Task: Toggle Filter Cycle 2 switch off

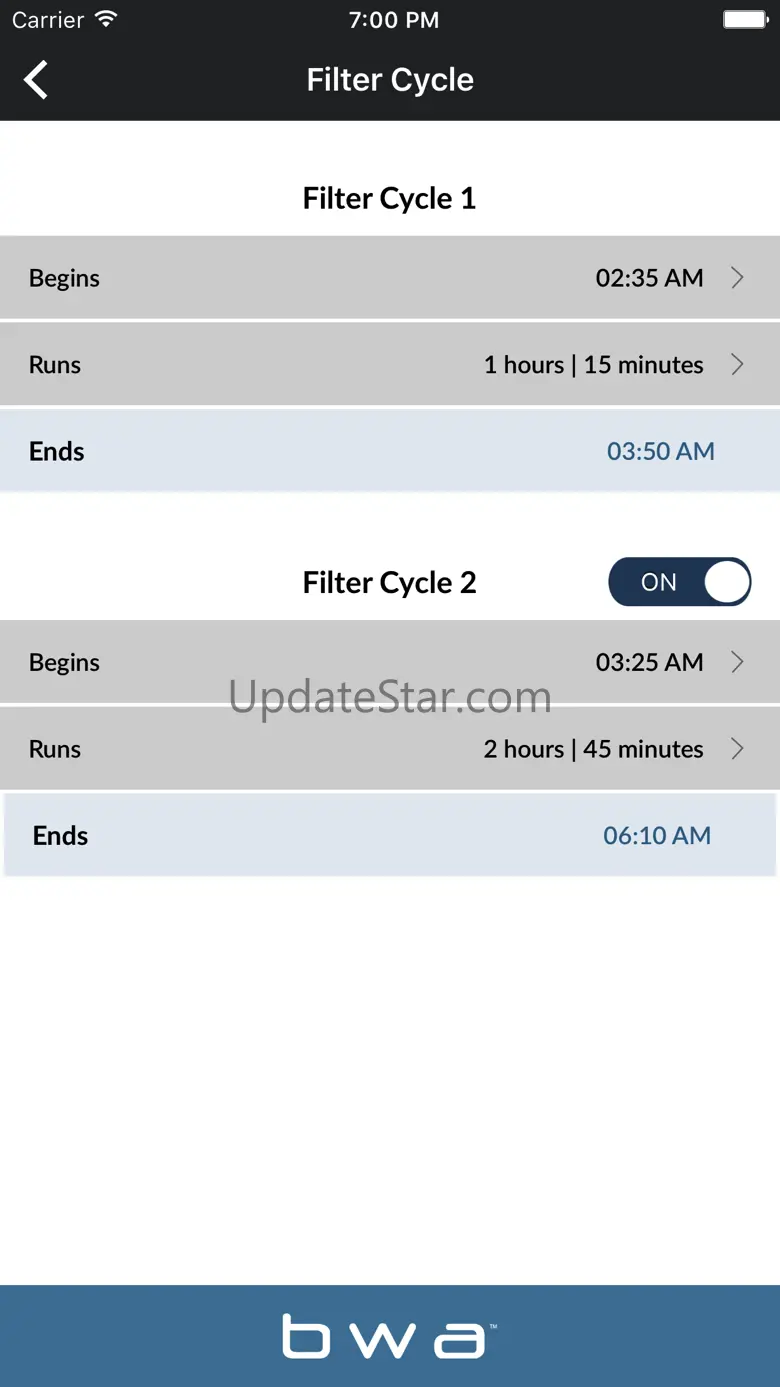Action: pyautogui.click(x=679, y=582)
